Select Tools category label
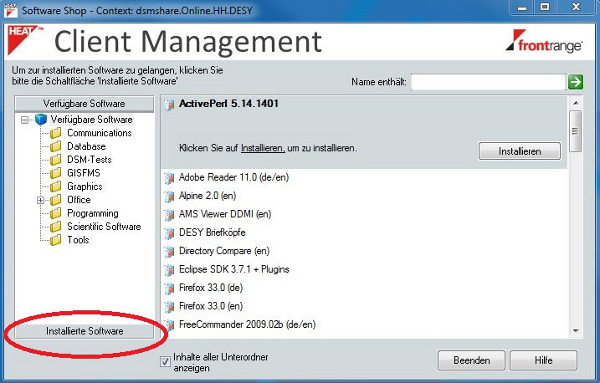Screen dimensions: 600x383 pyautogui.click(x=78, y=240)
